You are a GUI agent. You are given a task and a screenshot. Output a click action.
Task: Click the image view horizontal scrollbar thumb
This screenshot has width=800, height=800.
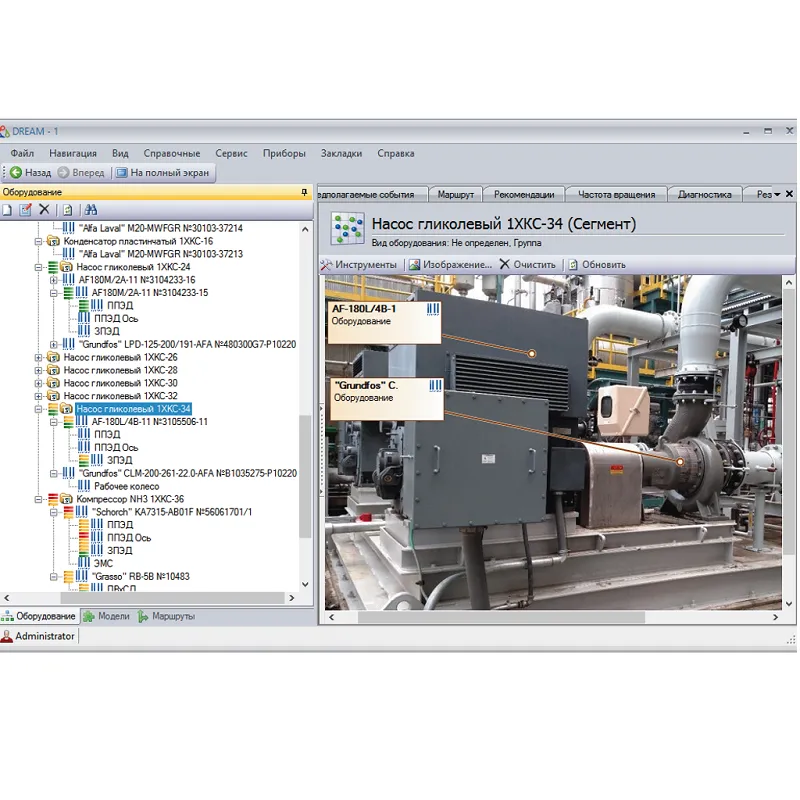pyautogui.click(x=501, y=617)
